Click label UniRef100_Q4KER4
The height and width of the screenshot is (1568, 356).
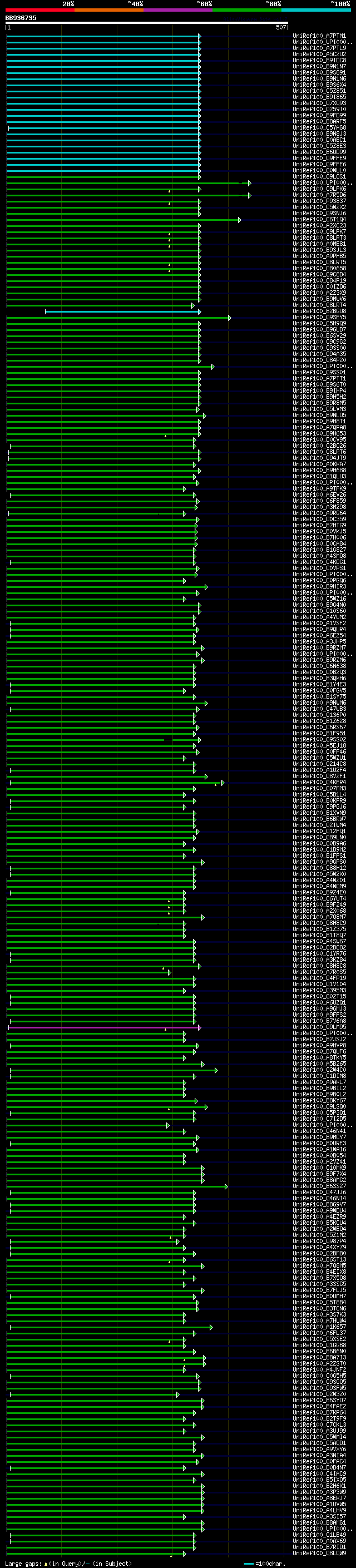[319, 782]
